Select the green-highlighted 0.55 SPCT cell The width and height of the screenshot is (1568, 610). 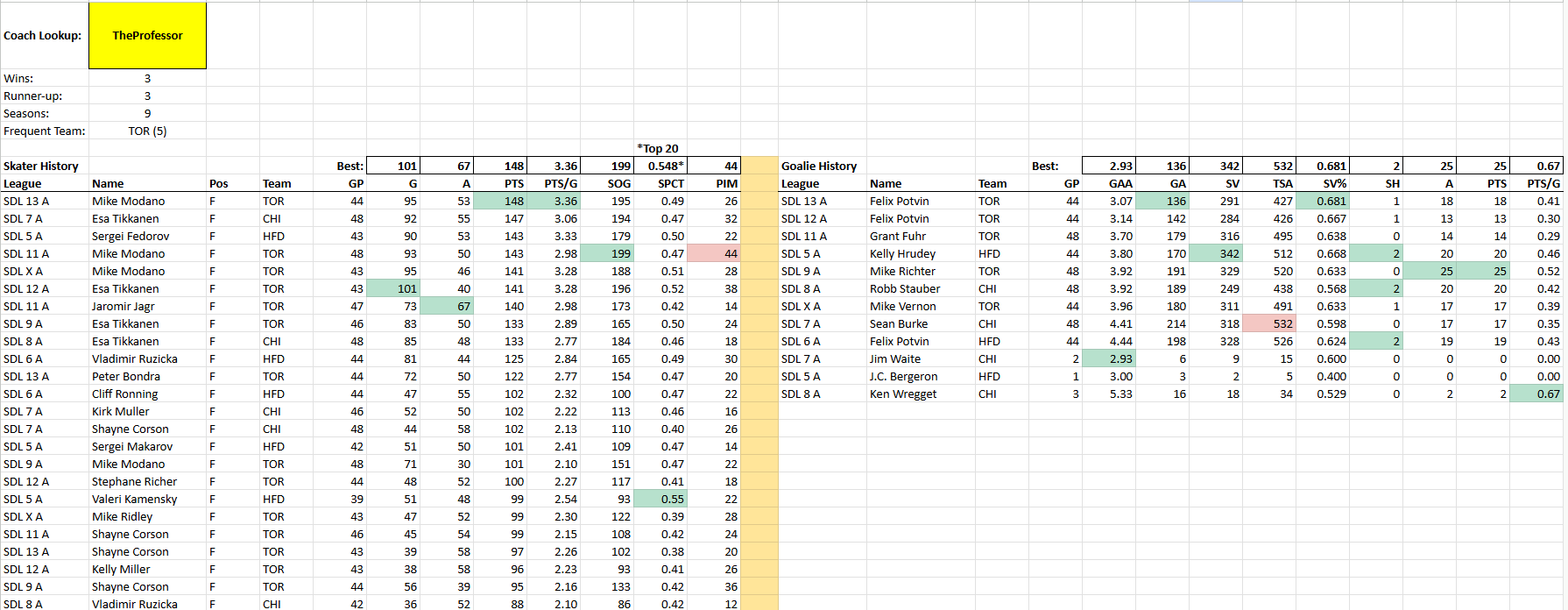click(660, 500)
